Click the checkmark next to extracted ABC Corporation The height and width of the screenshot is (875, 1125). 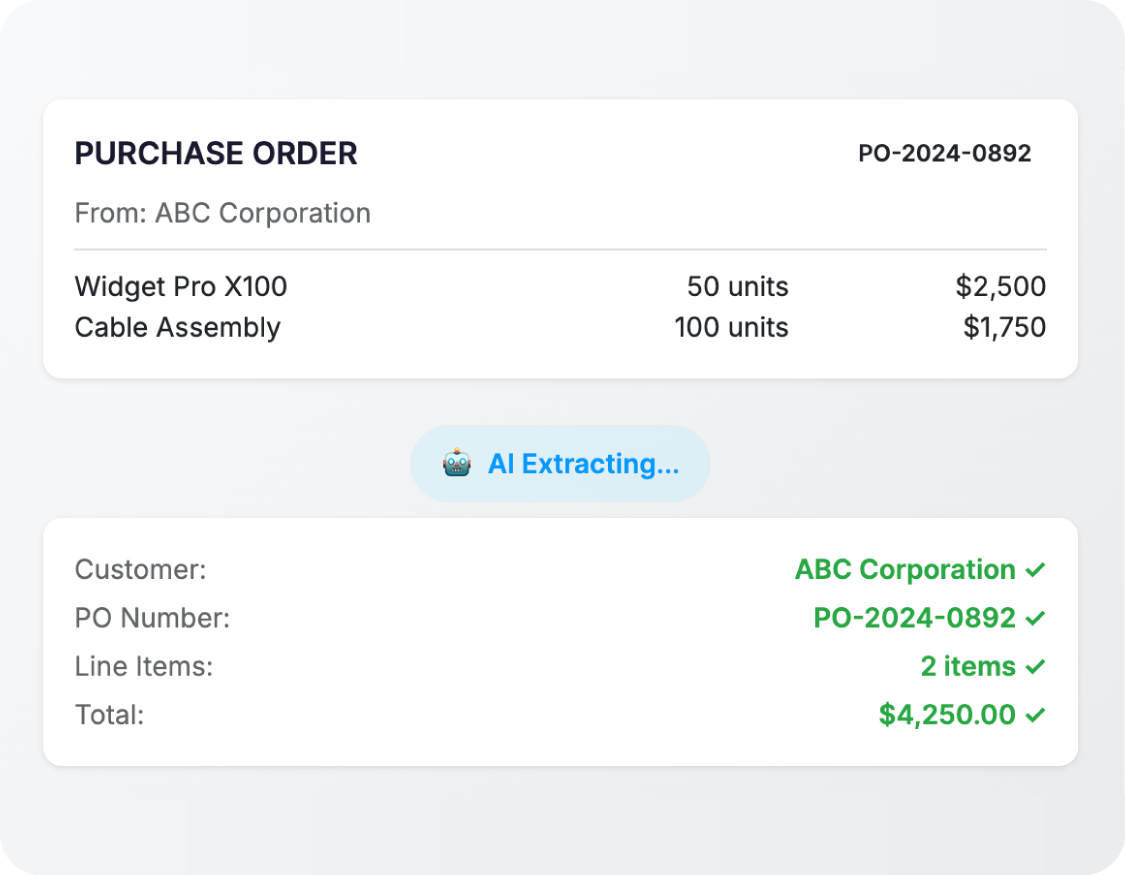(1035, 570)
